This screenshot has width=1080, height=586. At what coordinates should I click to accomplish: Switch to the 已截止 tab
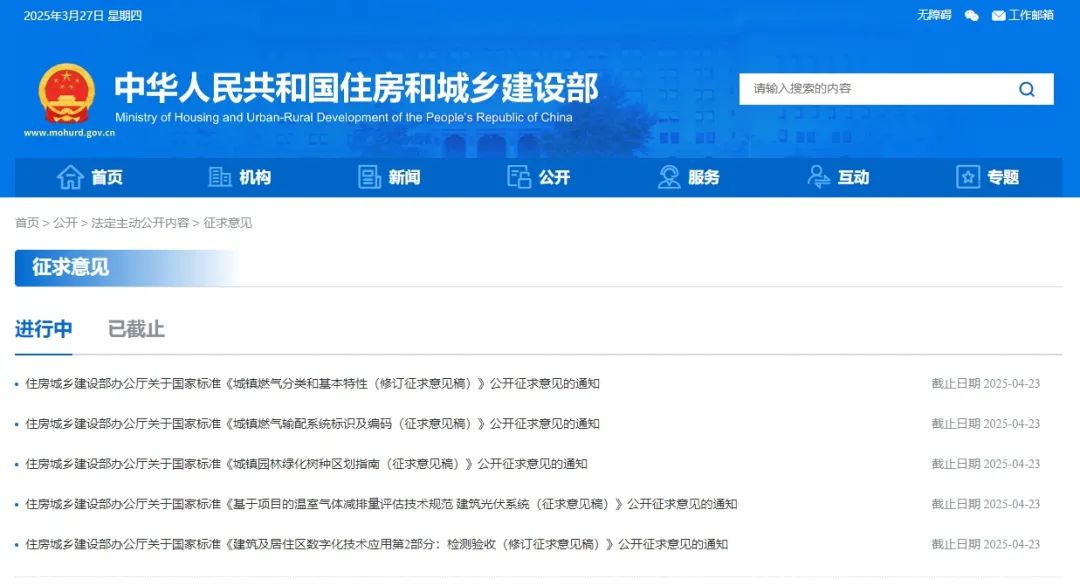136,329
